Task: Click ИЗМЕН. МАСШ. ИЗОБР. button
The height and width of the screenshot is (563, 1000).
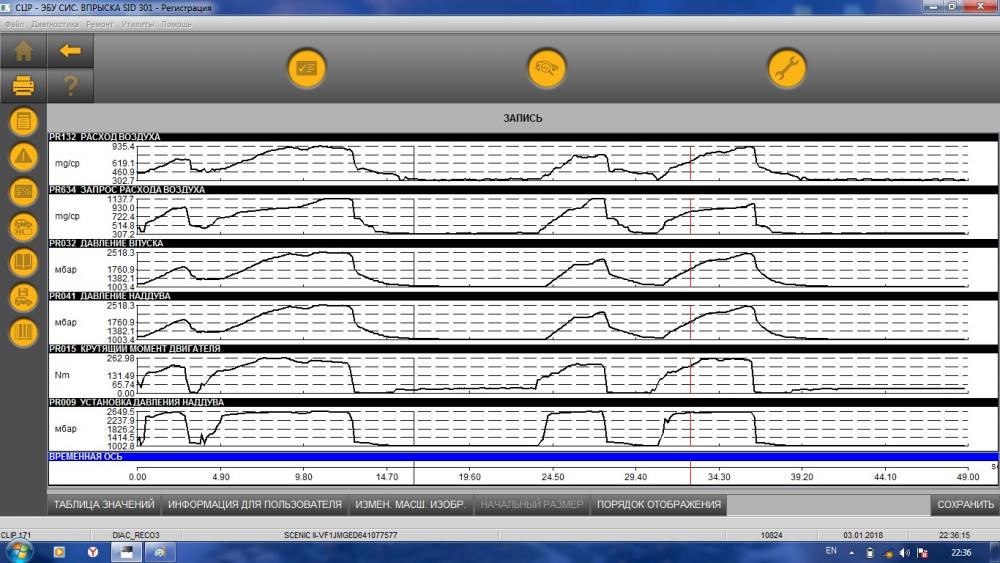Action: click(410, 504)
